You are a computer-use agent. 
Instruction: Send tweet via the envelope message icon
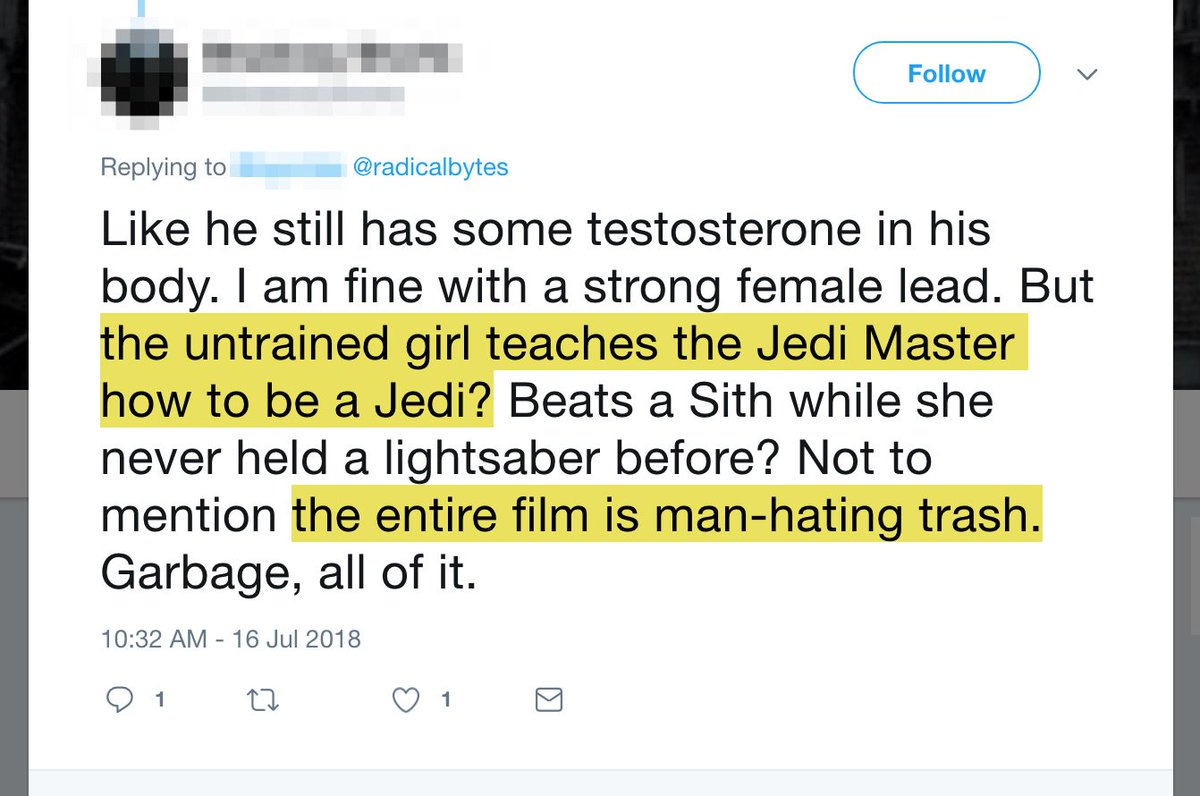pyautogui.click(x=550, y=700)
